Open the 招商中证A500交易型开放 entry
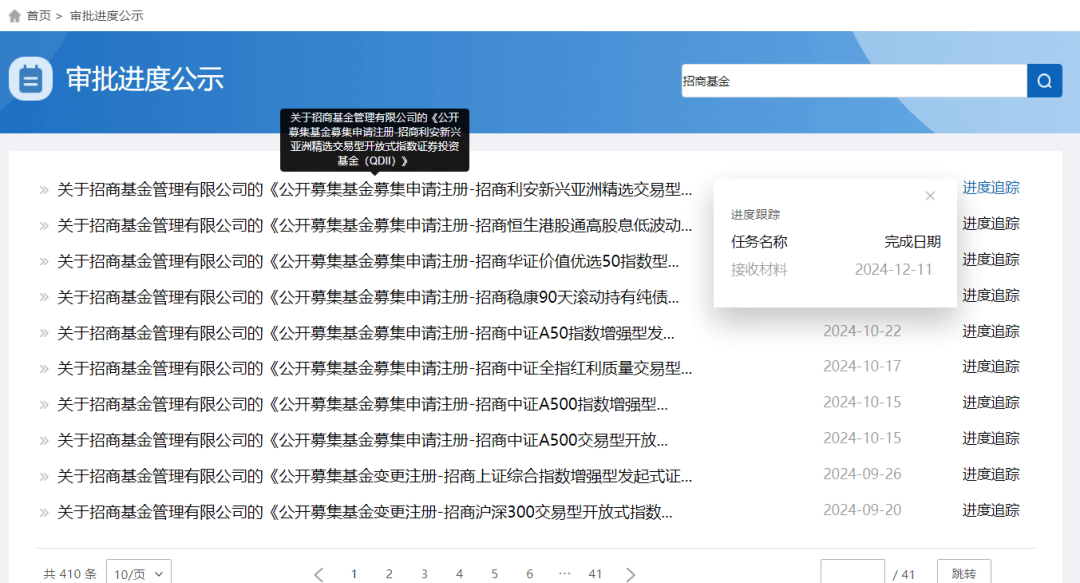This screenshot has height=583, width=1080. [362, 440]
